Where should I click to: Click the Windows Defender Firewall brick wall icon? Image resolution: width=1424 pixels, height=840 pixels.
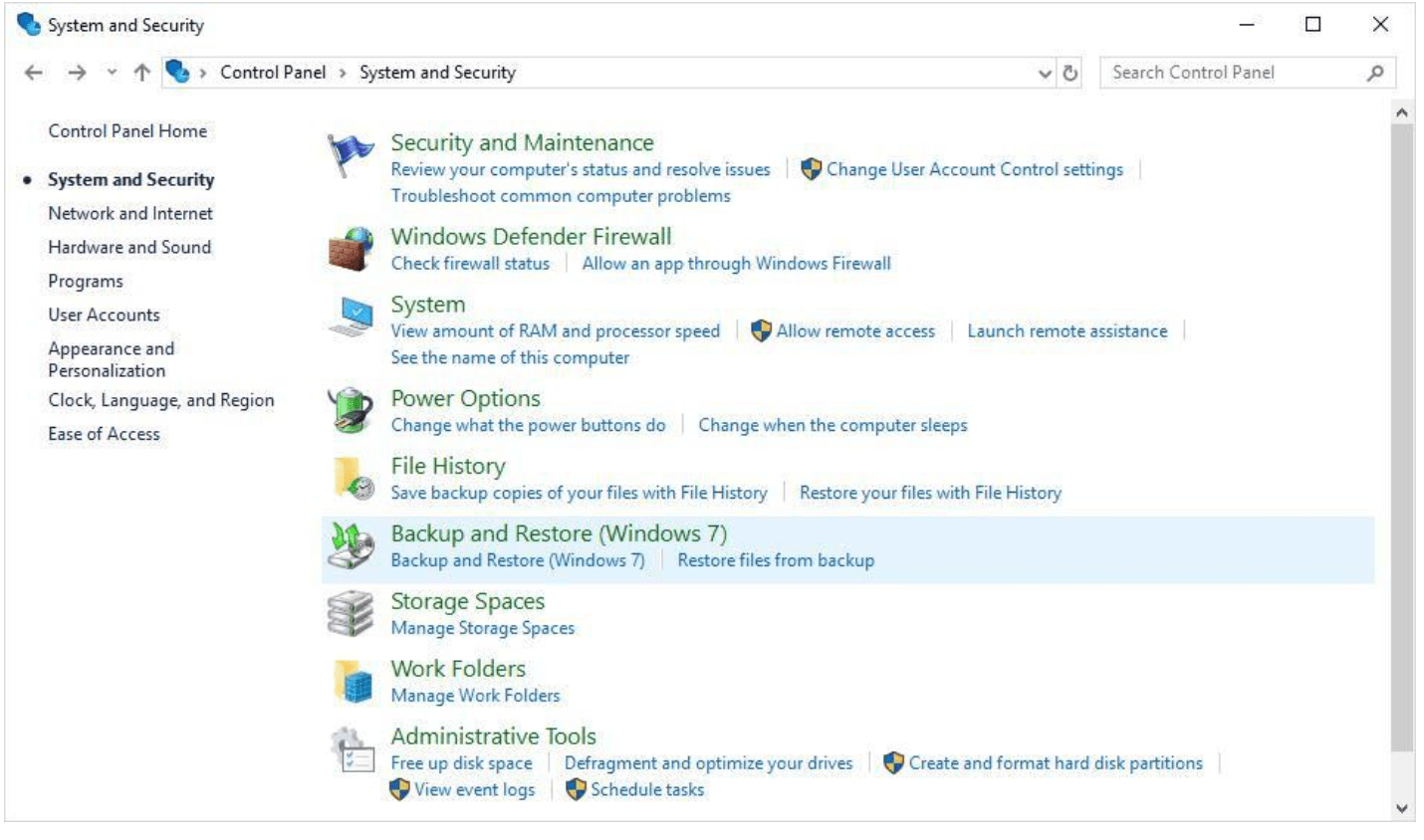[x=350, y=249]
